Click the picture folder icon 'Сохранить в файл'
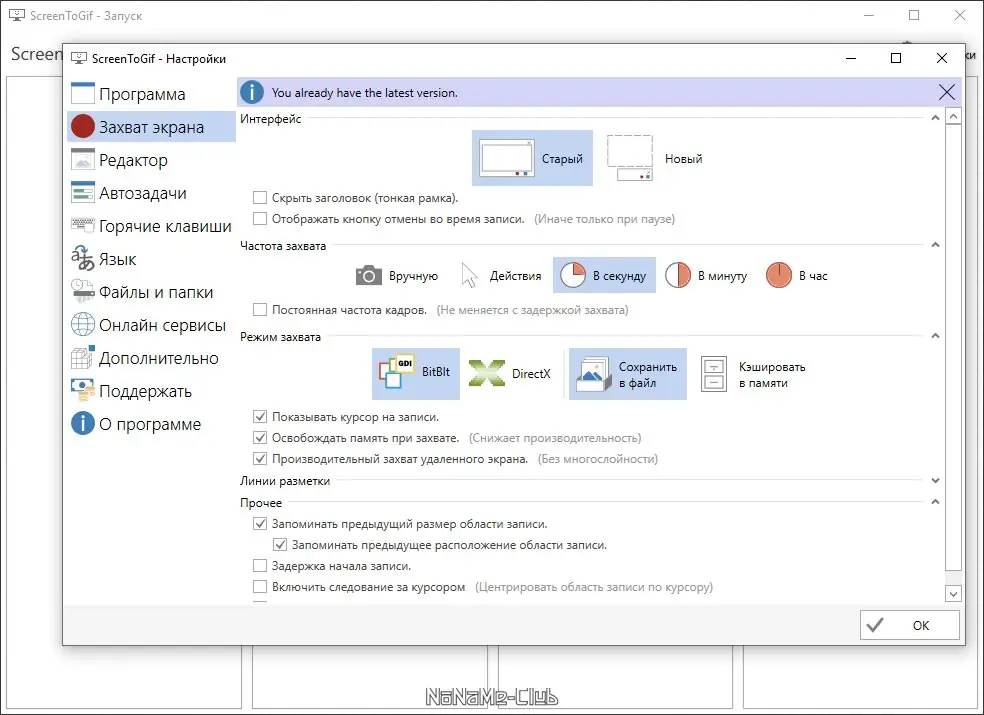984x715 pixels. 593,374
